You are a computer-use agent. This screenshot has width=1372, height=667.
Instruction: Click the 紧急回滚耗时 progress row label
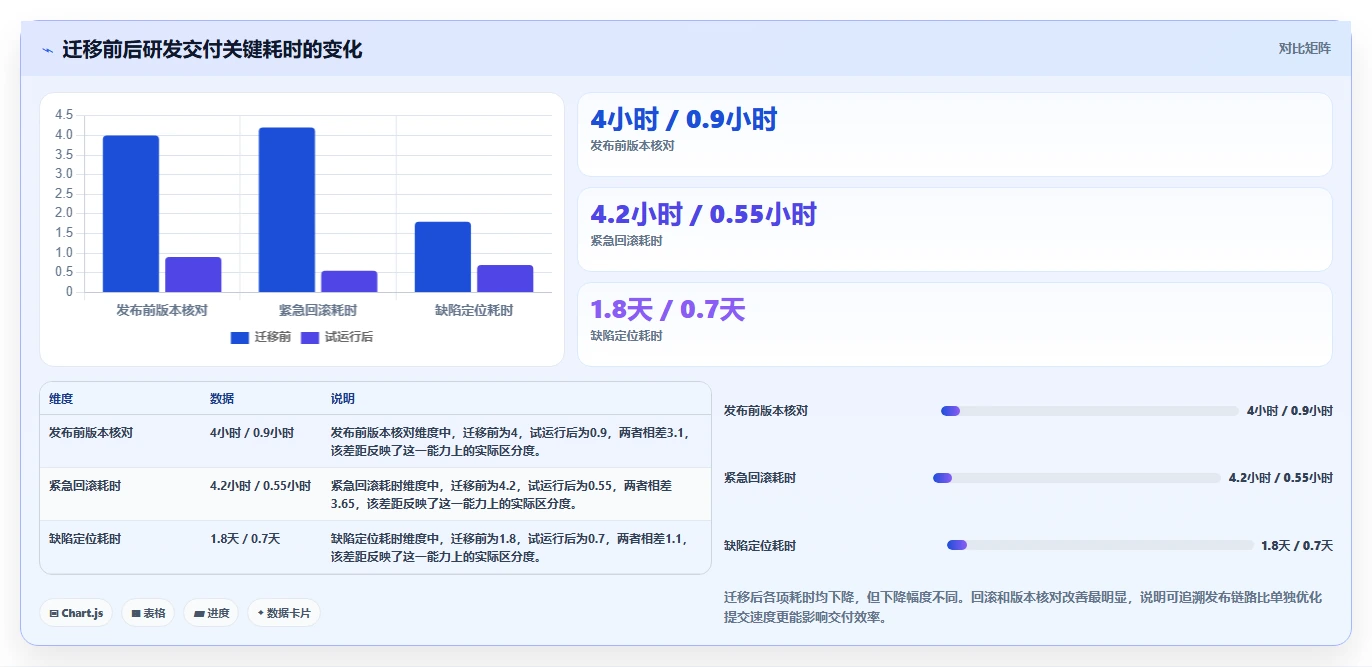[x=760, y=478]
